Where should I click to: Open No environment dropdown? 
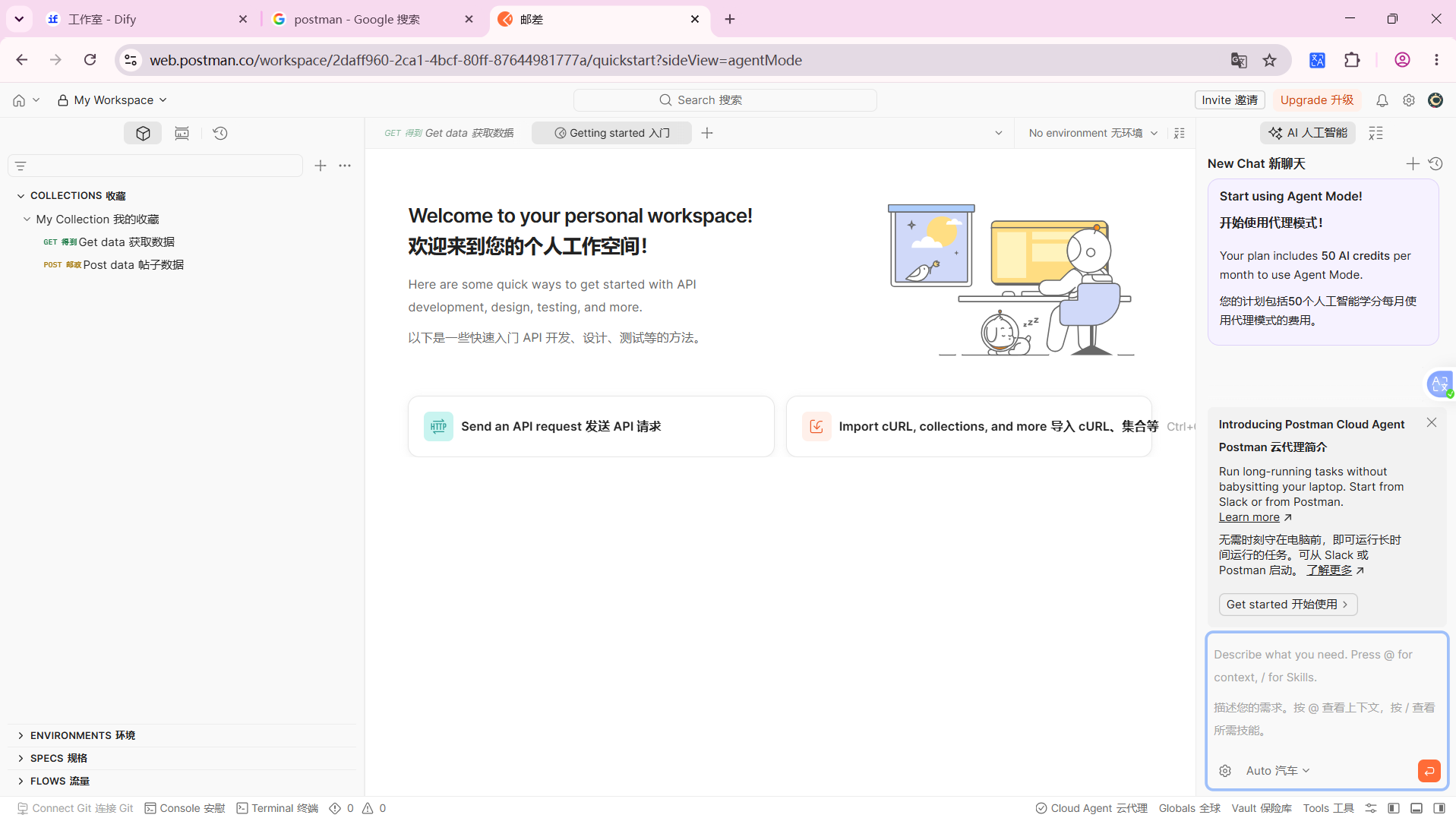click(x=1093, y=133)
